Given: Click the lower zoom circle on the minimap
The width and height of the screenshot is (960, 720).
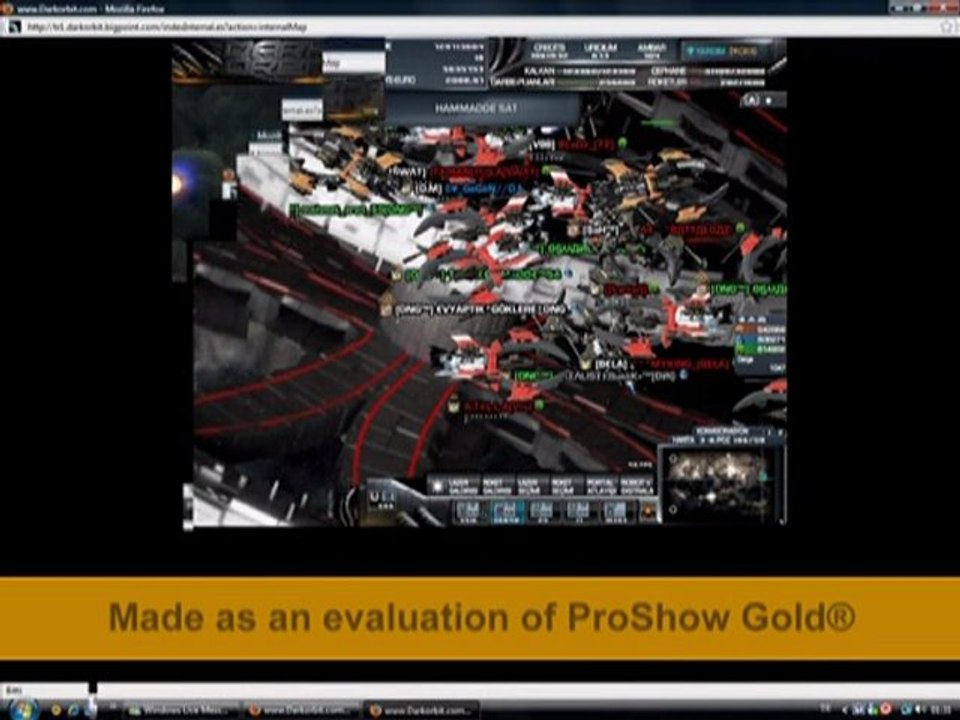Looking at the screenshot, I should pyautogui.click(x=673, y=509).
